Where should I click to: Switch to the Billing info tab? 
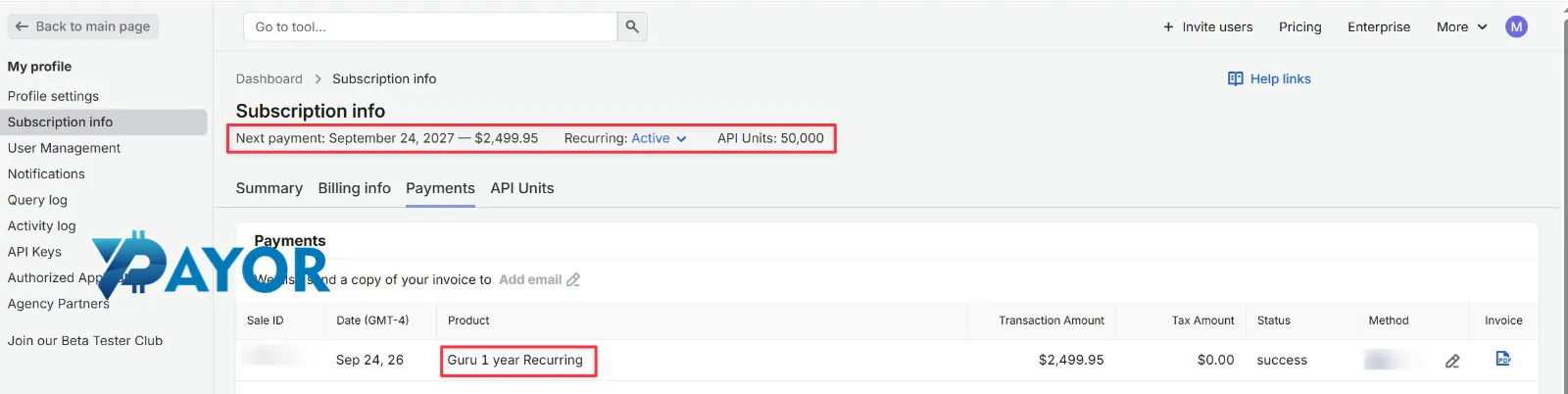point(354,188)
